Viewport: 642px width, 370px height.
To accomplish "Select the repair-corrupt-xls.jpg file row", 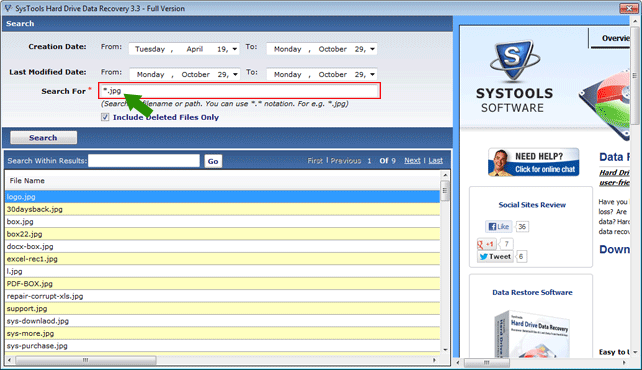I will 223,296.
